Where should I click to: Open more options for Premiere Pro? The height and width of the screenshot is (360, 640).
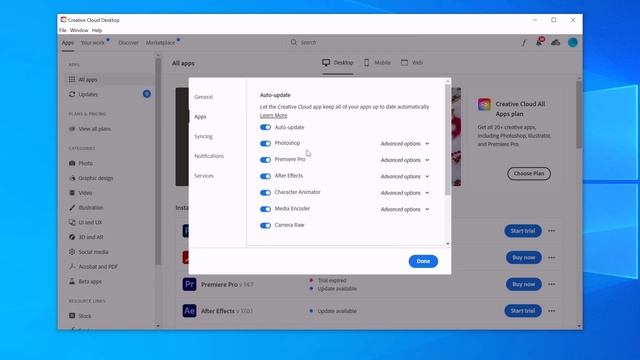coord(552,284)
